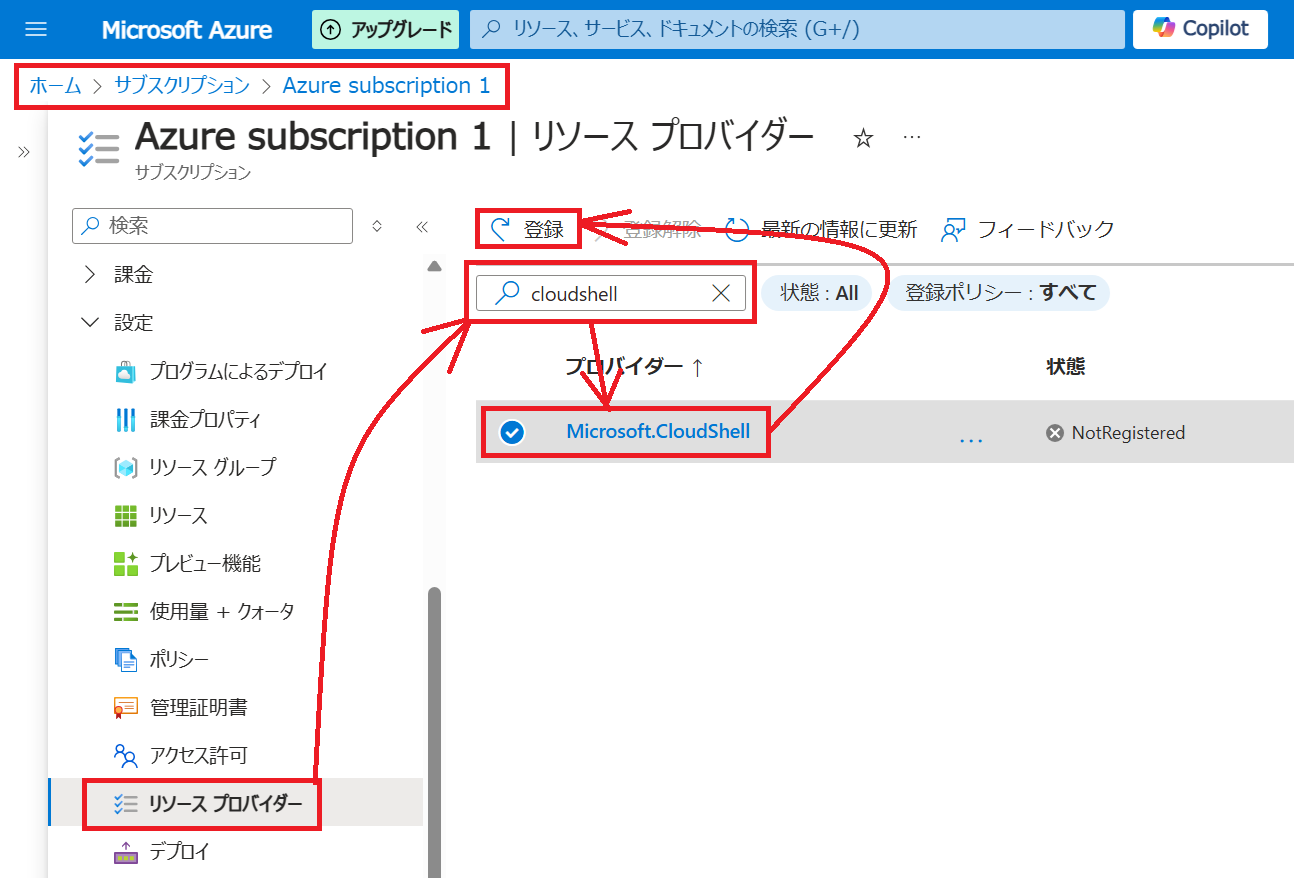The height and width of the screenshot is (878, 1294).
Task: Click the 使用量 + クォータ icon
Action: coord(125,612)
